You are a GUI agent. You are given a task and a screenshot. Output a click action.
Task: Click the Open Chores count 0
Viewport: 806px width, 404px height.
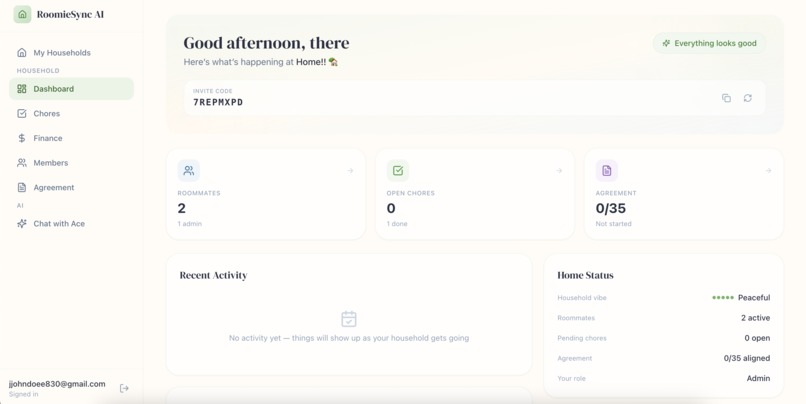(391, 208)
